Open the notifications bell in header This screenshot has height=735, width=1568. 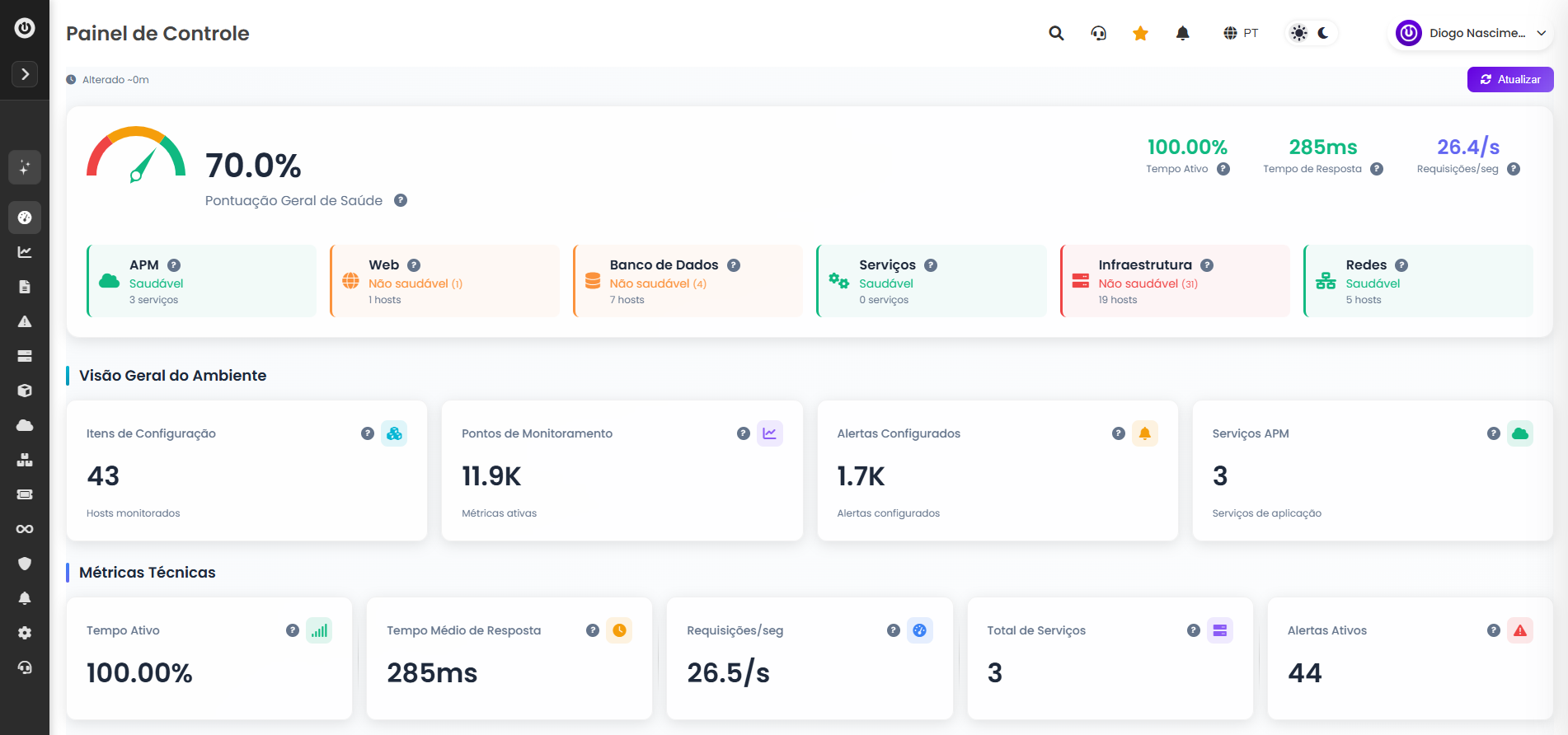[x=1182, y=33]
